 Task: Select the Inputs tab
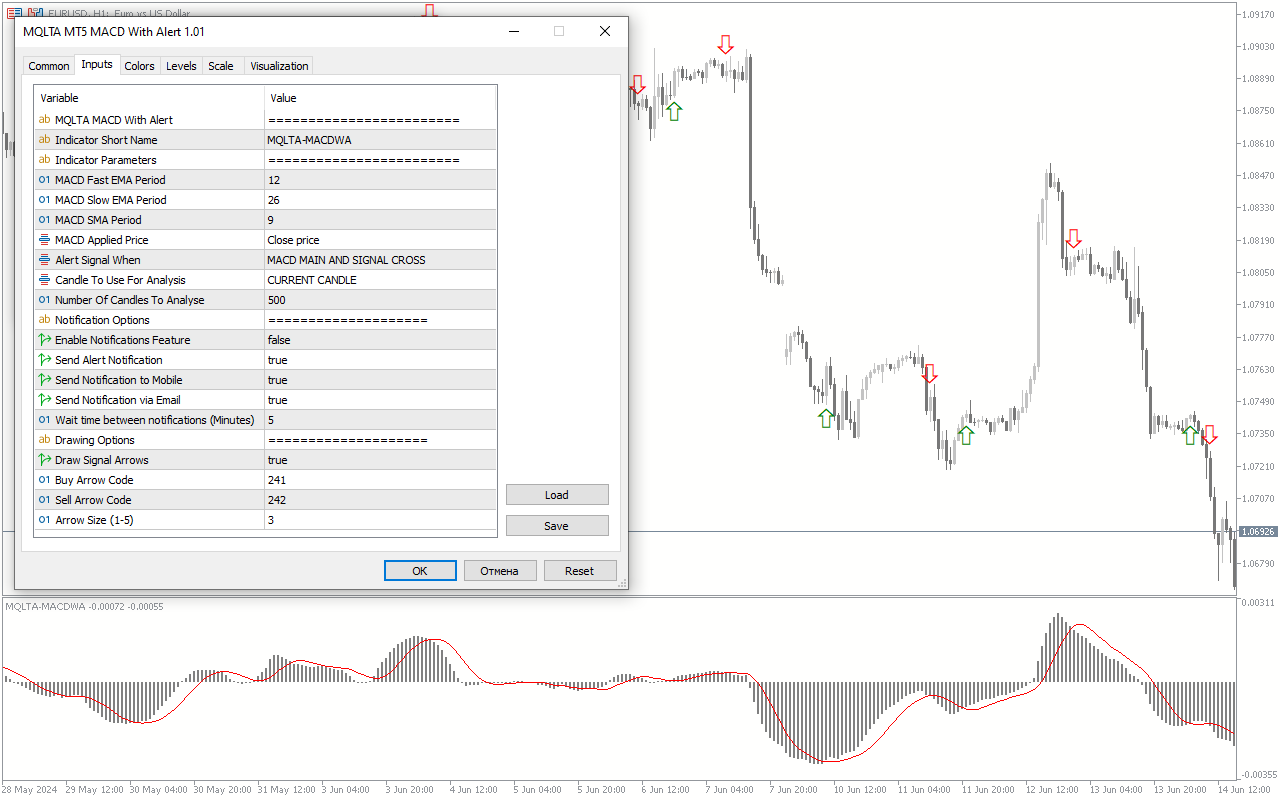tap(97, 64)
